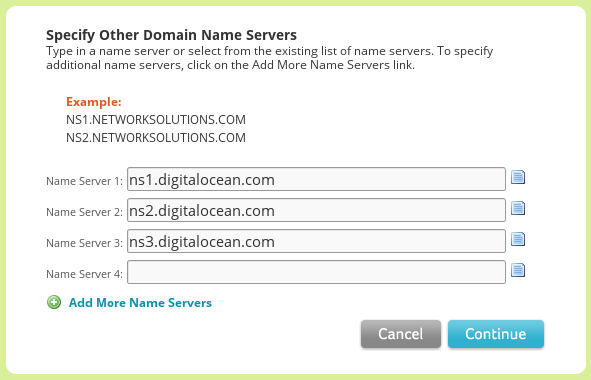Viewport: 591px width, 380px height.
Task: Open name server list icon for Name Server 2
Action: coord(518,208)
